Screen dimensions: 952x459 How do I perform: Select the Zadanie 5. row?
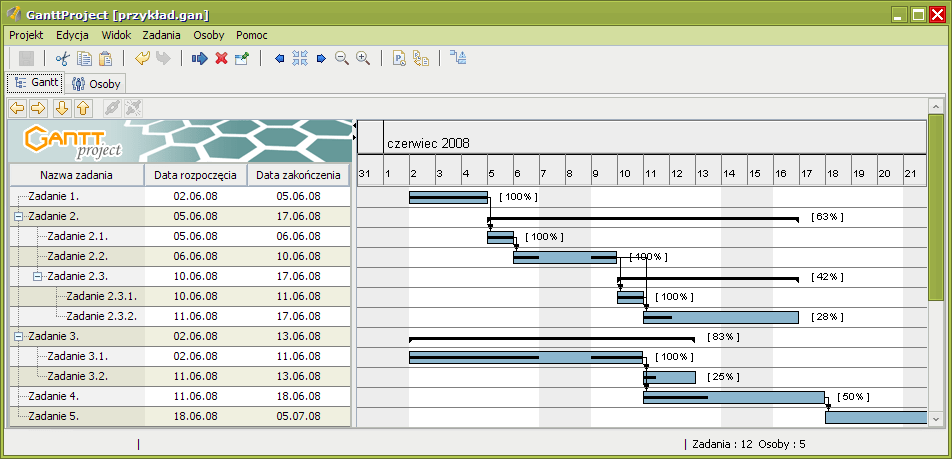[180, 416]
